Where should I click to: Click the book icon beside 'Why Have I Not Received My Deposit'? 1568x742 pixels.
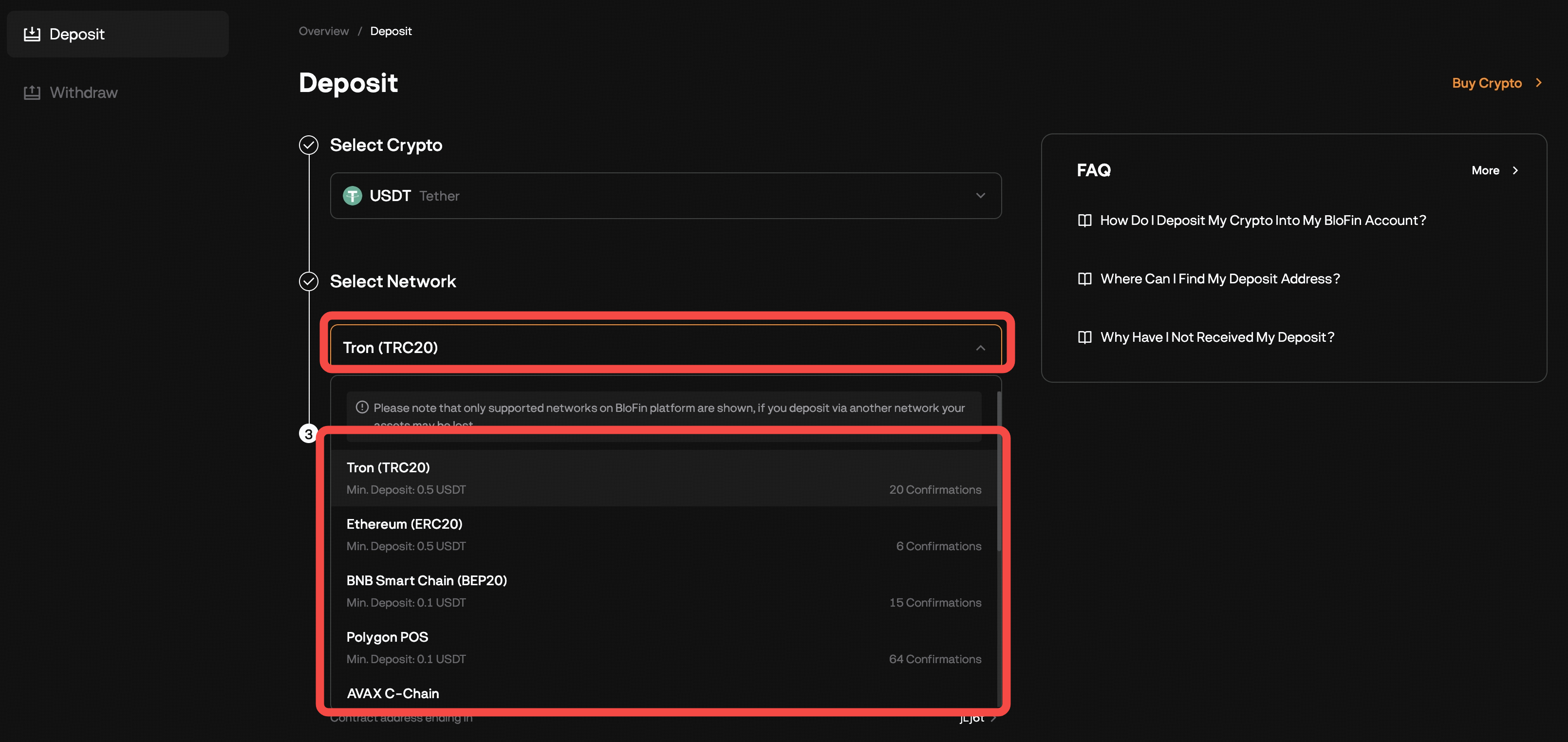pos(1085,336)
